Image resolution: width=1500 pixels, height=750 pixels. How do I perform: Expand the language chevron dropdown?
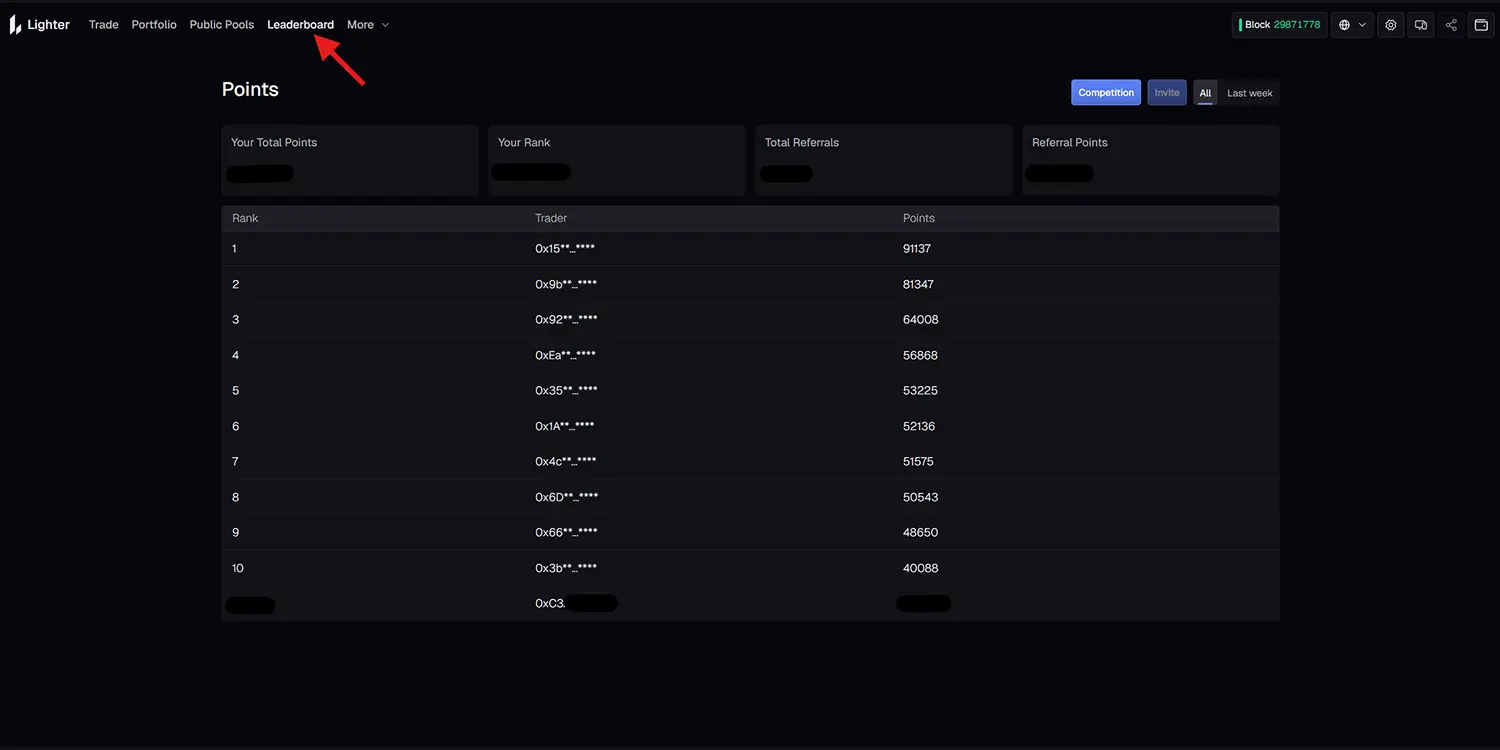pyautogui.click(x=1364, y=25)
